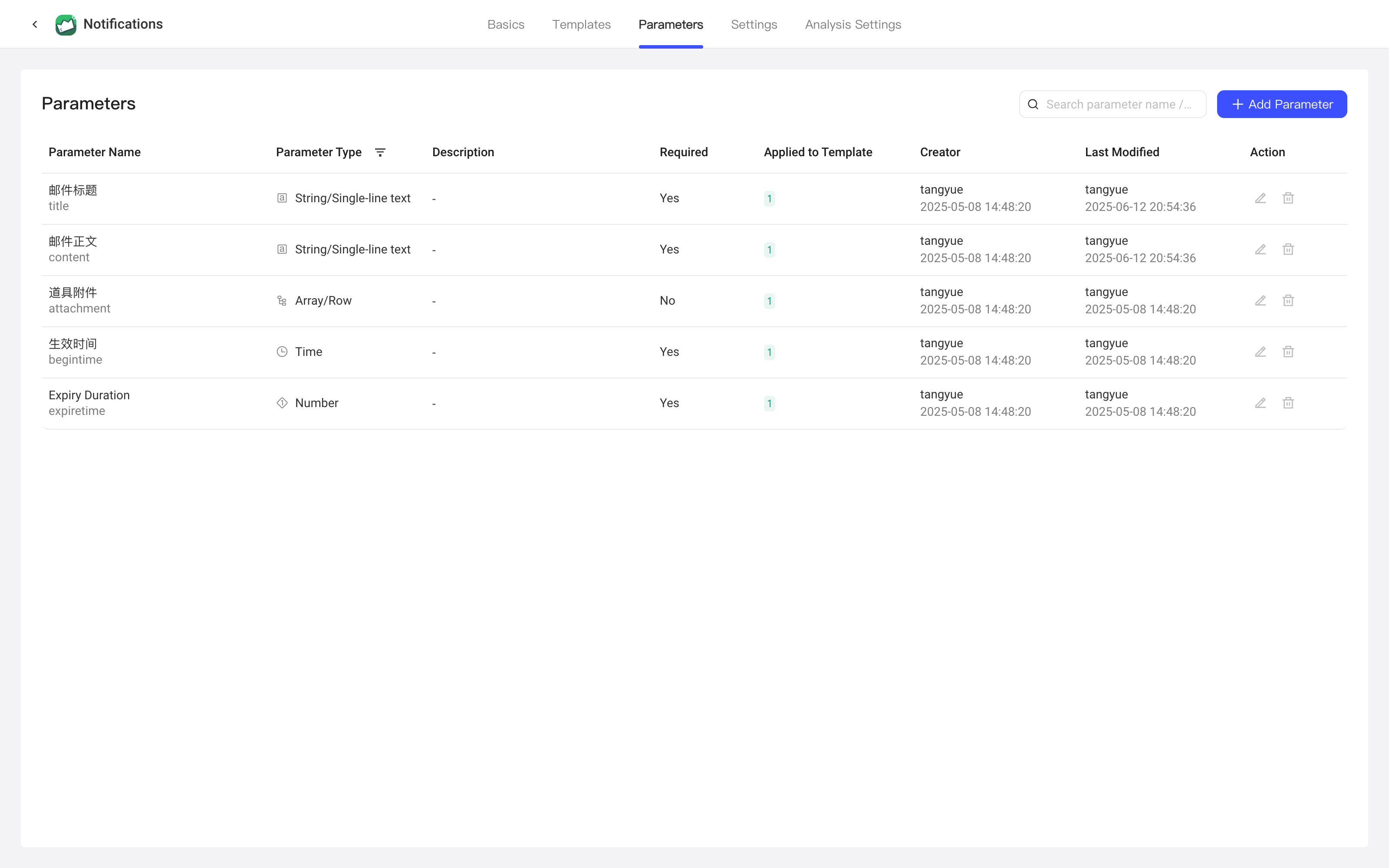Click the Applied to Template column header
The width and height of the screenshot is (1389, 868).
(818, 152)
